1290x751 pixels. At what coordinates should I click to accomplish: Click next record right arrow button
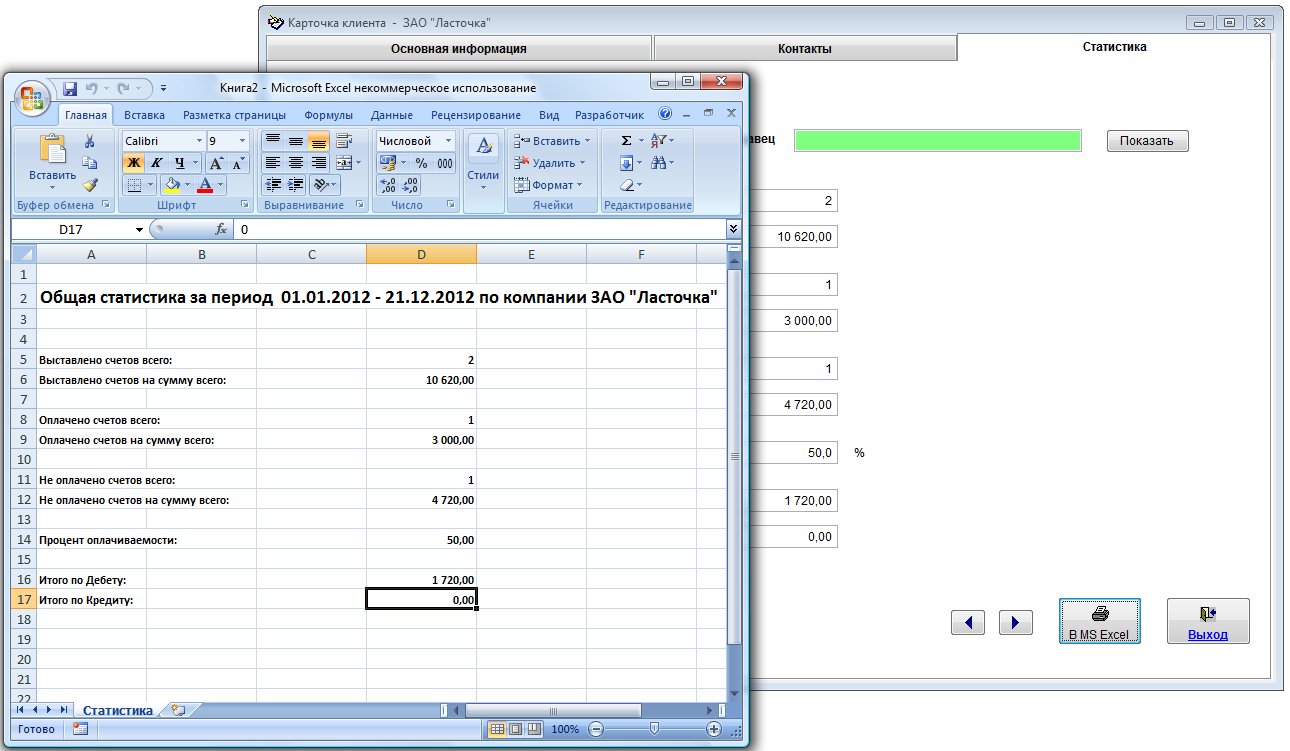(x=1015, y=622)
